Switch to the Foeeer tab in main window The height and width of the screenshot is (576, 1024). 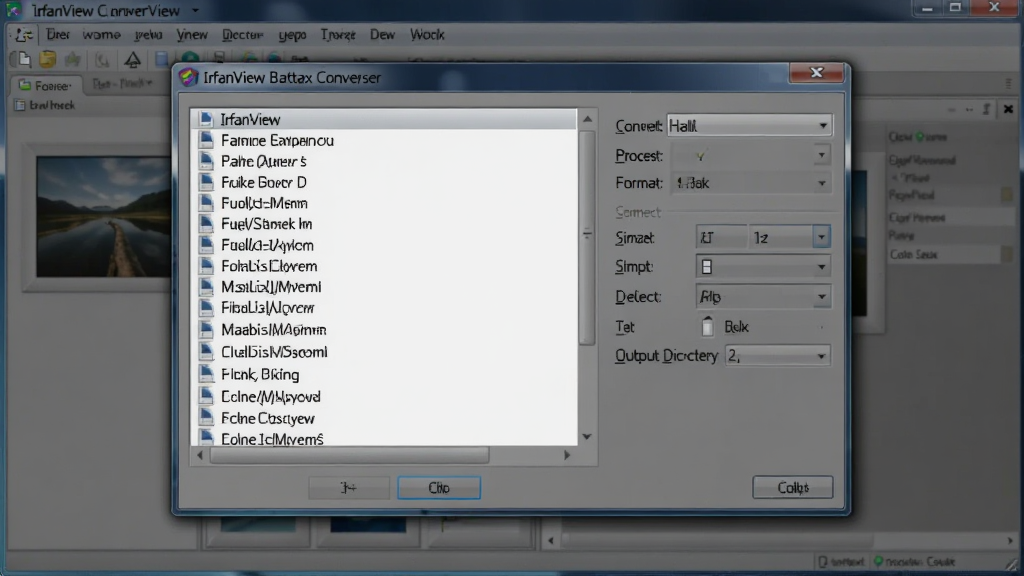point(46,86)
